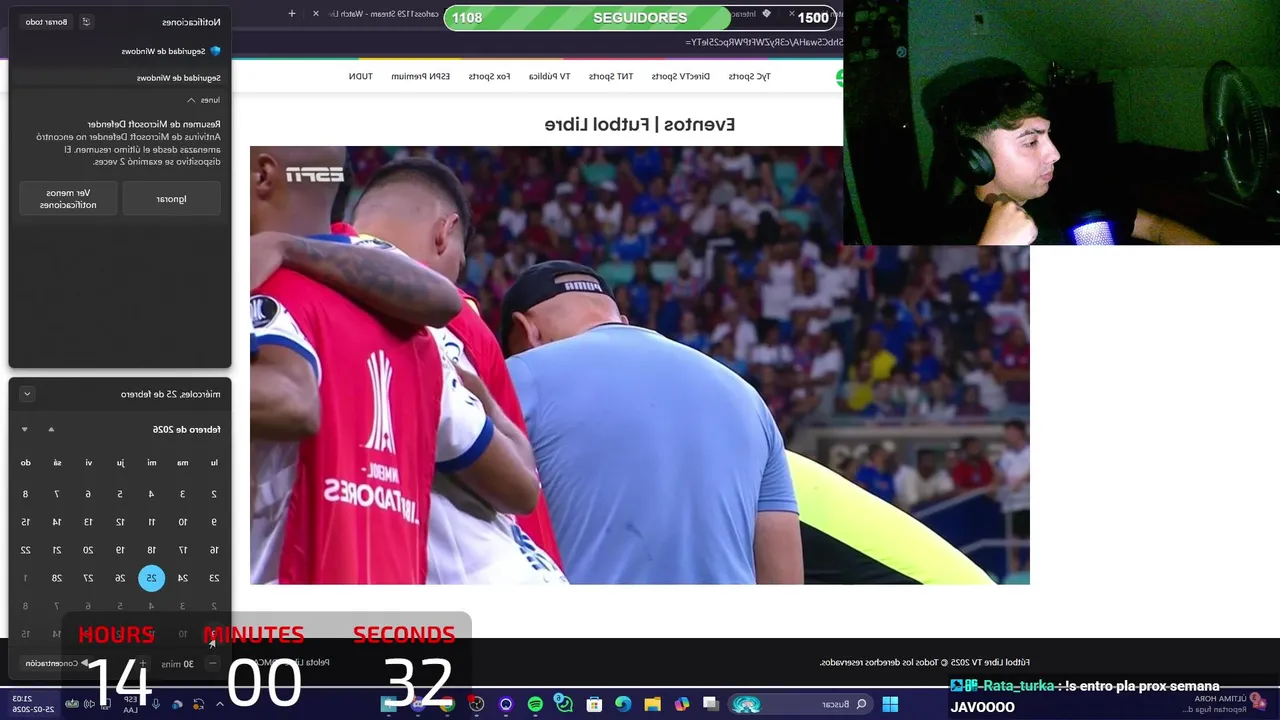Open the volume and network quick settings
This screenshot has height=720, width=1280.
[86, 704]
